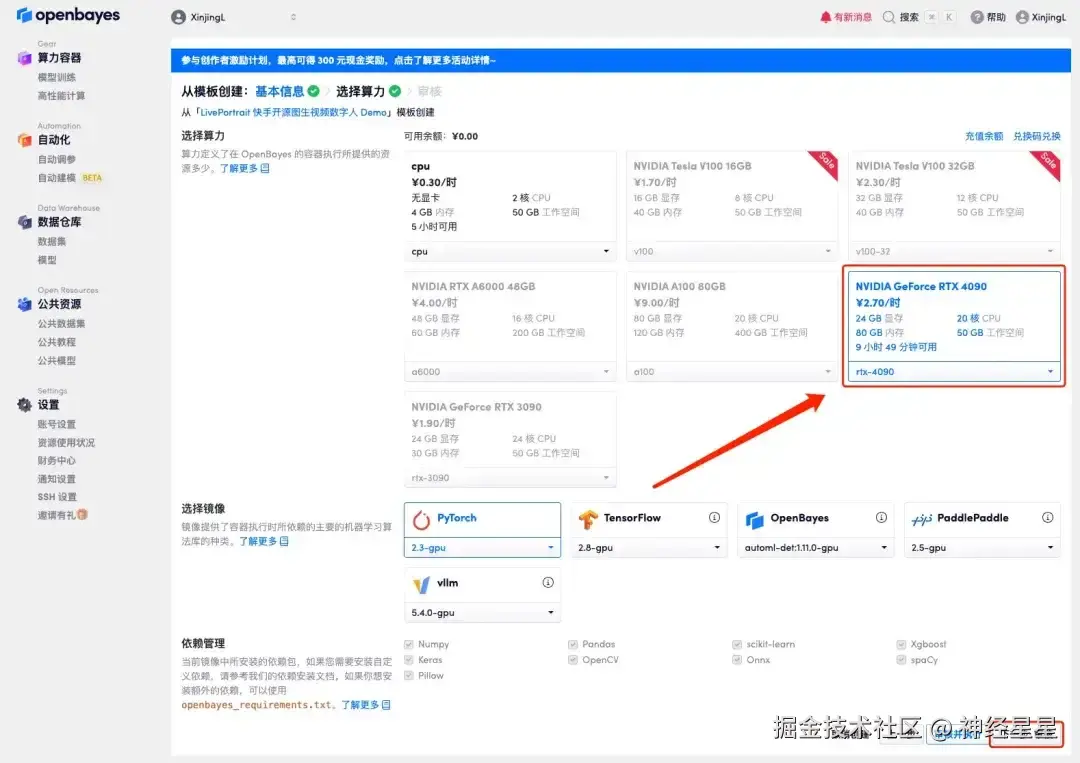Click the XinjingL account avatar beside logo

pos(178,17)
